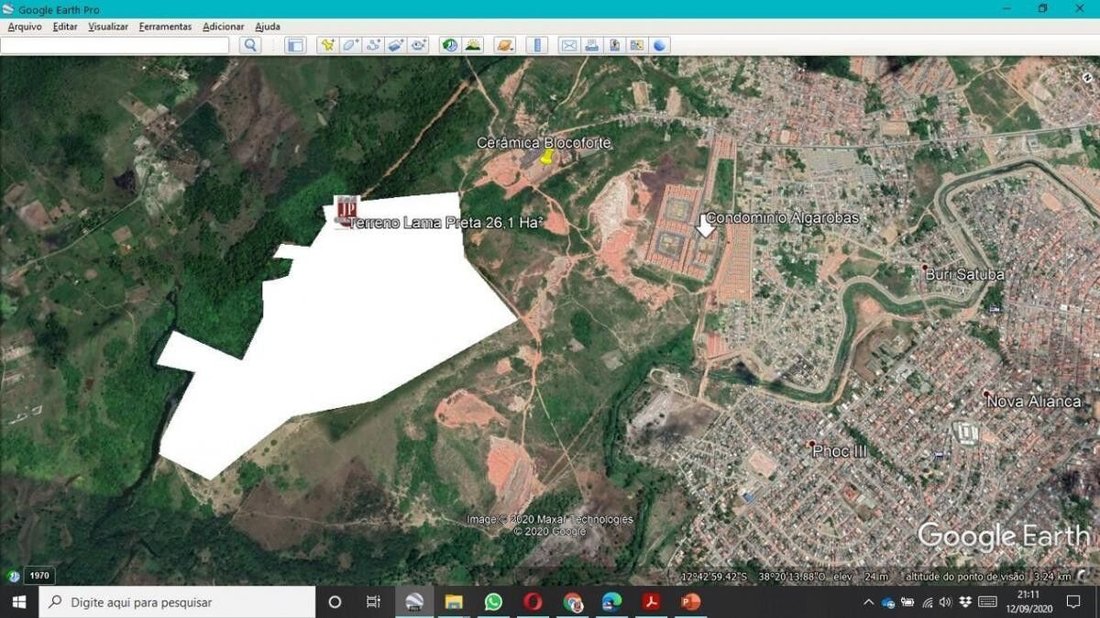This screenshot has width=1100, height=618.
Task: Open the Ferramentas menu
Action: pyautogui.click(x=165, y=27)
